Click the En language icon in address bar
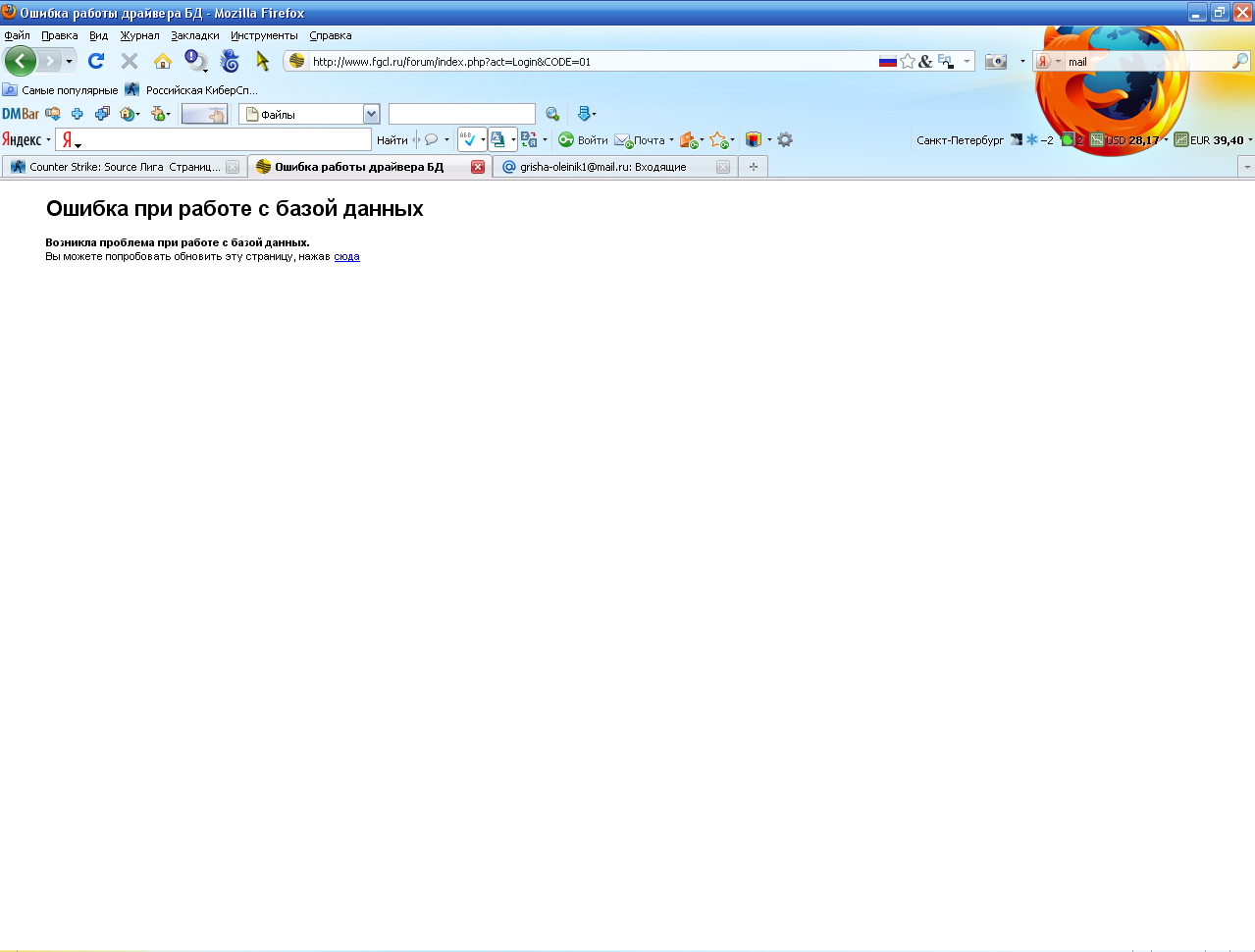Screen dimensions: 1255x952 945,61
